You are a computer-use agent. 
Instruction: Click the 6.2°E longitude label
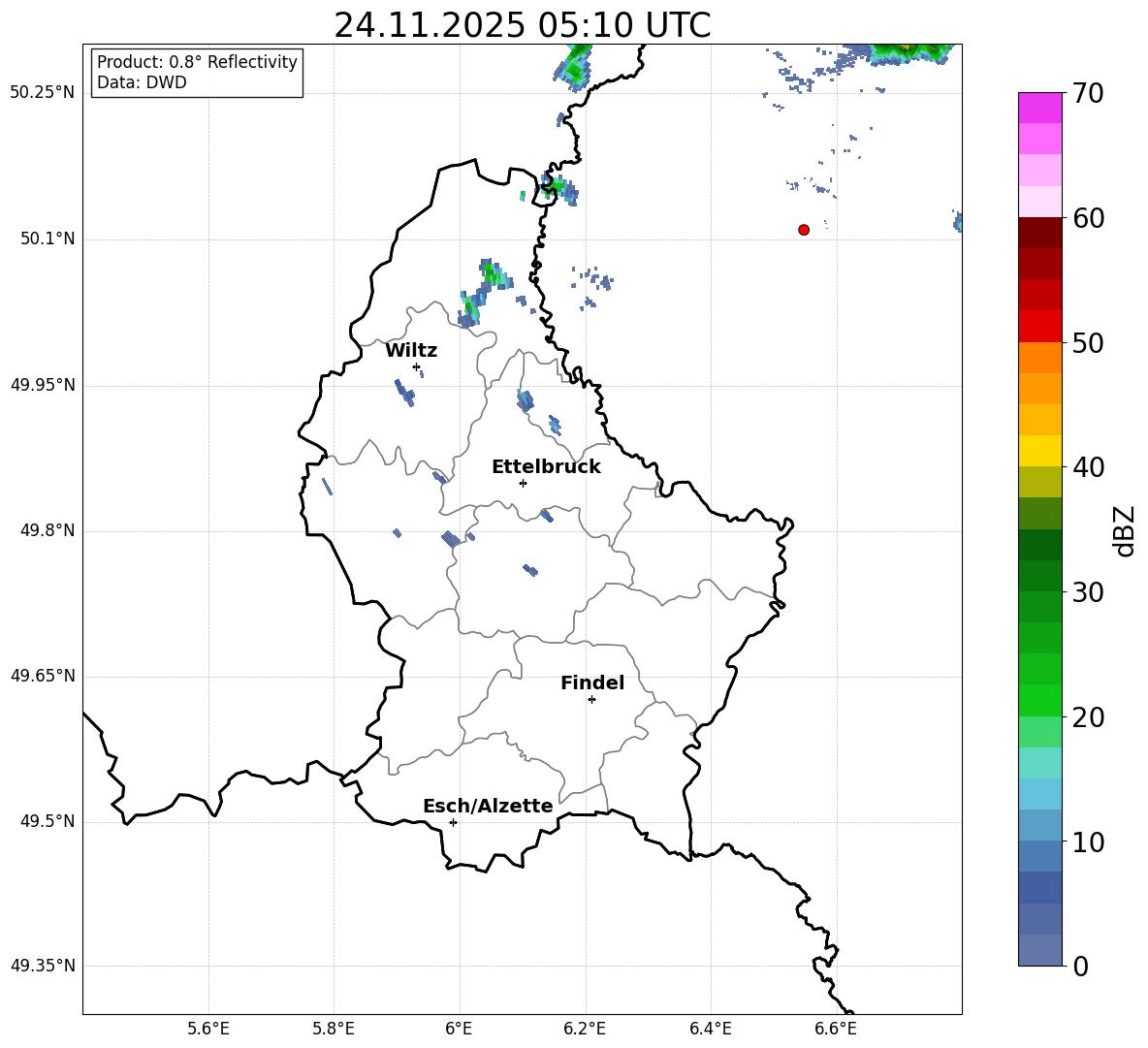(585, 1029)
